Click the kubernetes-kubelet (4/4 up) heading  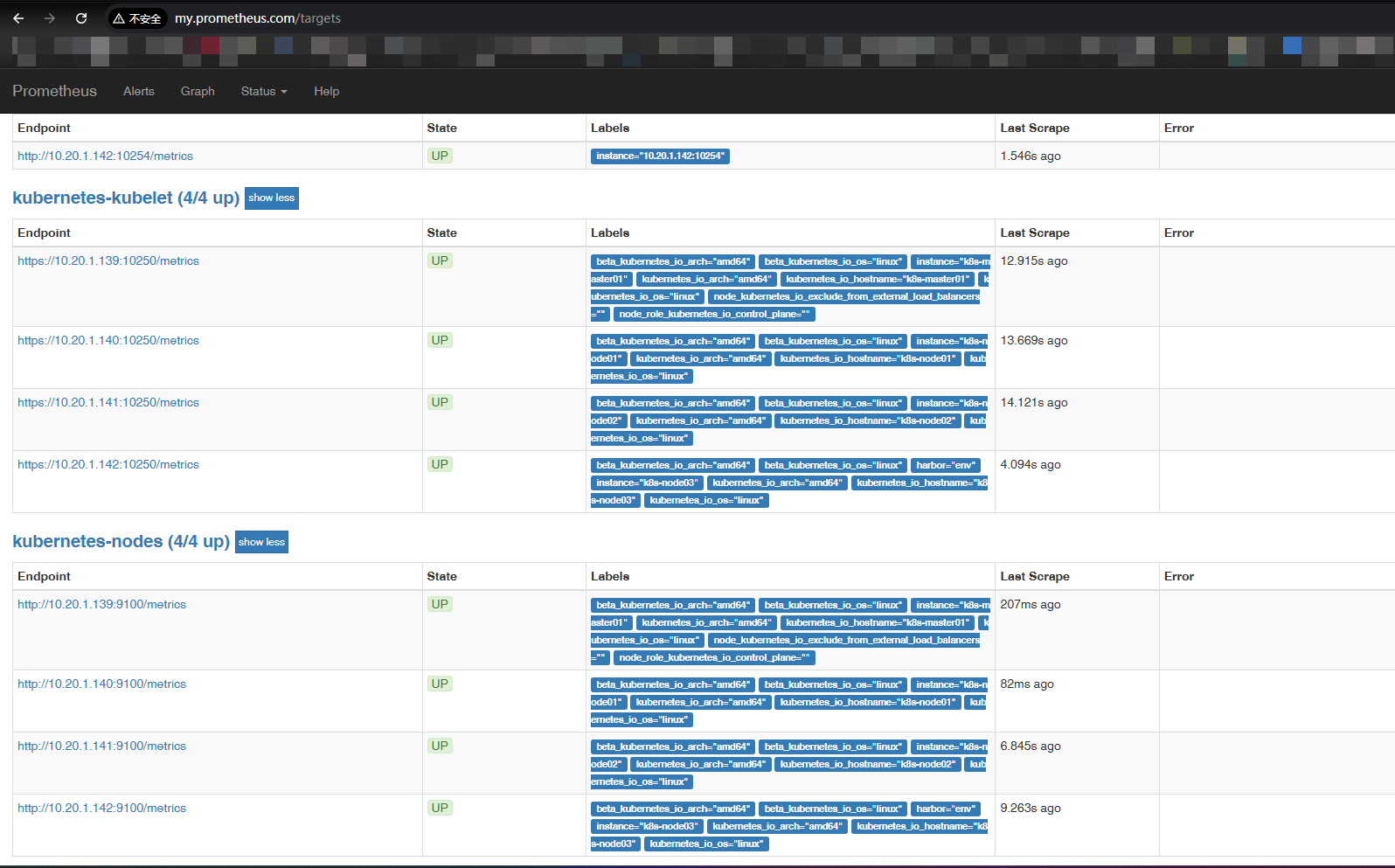point(126,198)
